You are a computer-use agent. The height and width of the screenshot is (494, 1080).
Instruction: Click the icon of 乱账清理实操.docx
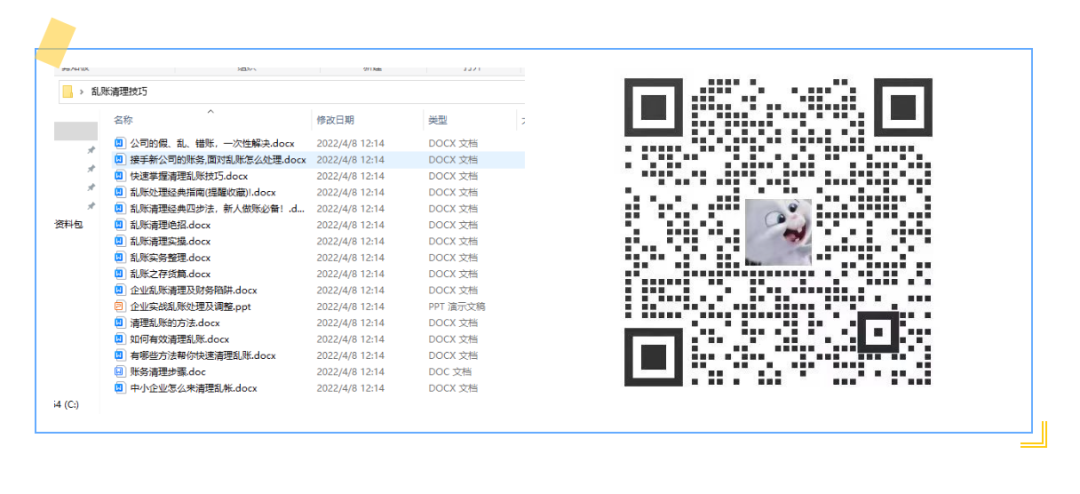tap(119, 241)
